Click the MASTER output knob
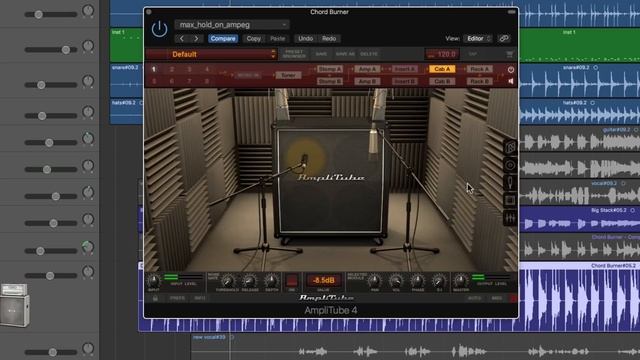The image size is (640, 360). click(x=460, y=281)
